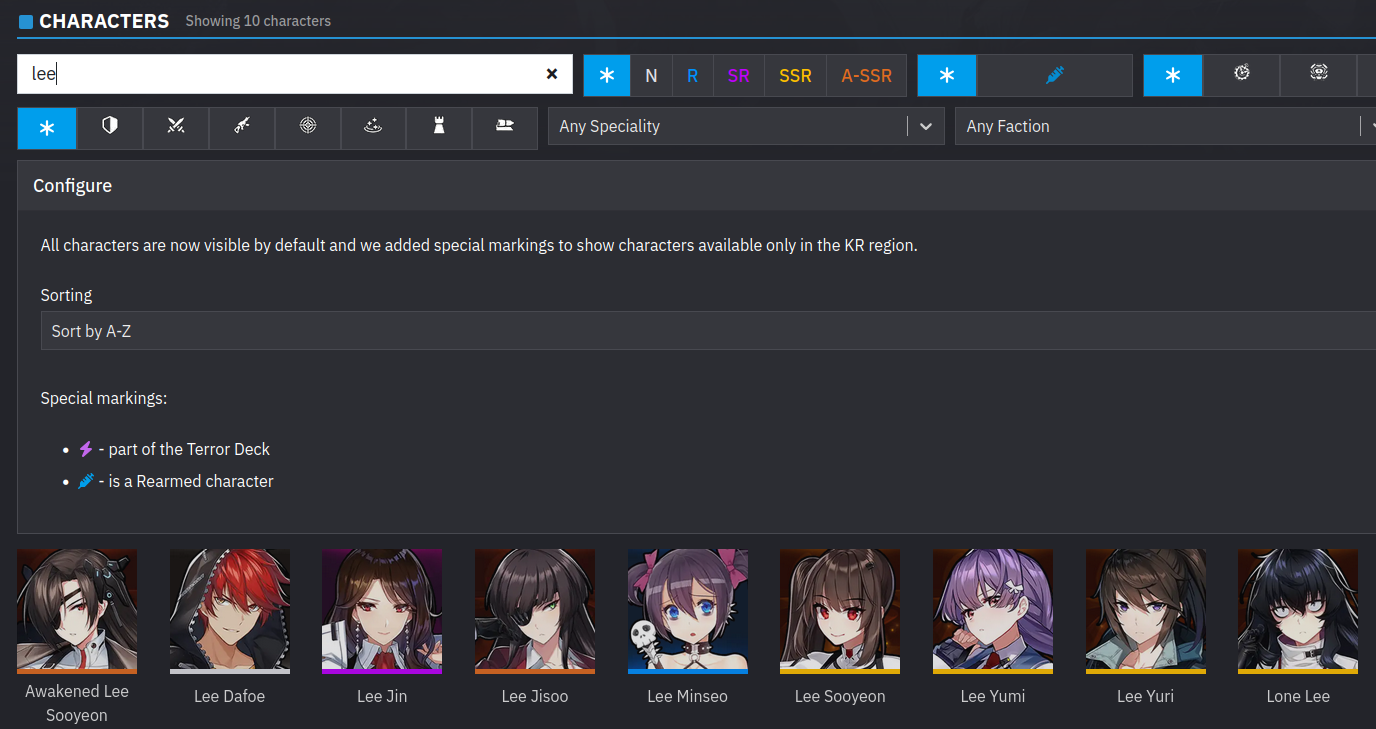Open the Any Speciality dropdown

tap(745, 127)
